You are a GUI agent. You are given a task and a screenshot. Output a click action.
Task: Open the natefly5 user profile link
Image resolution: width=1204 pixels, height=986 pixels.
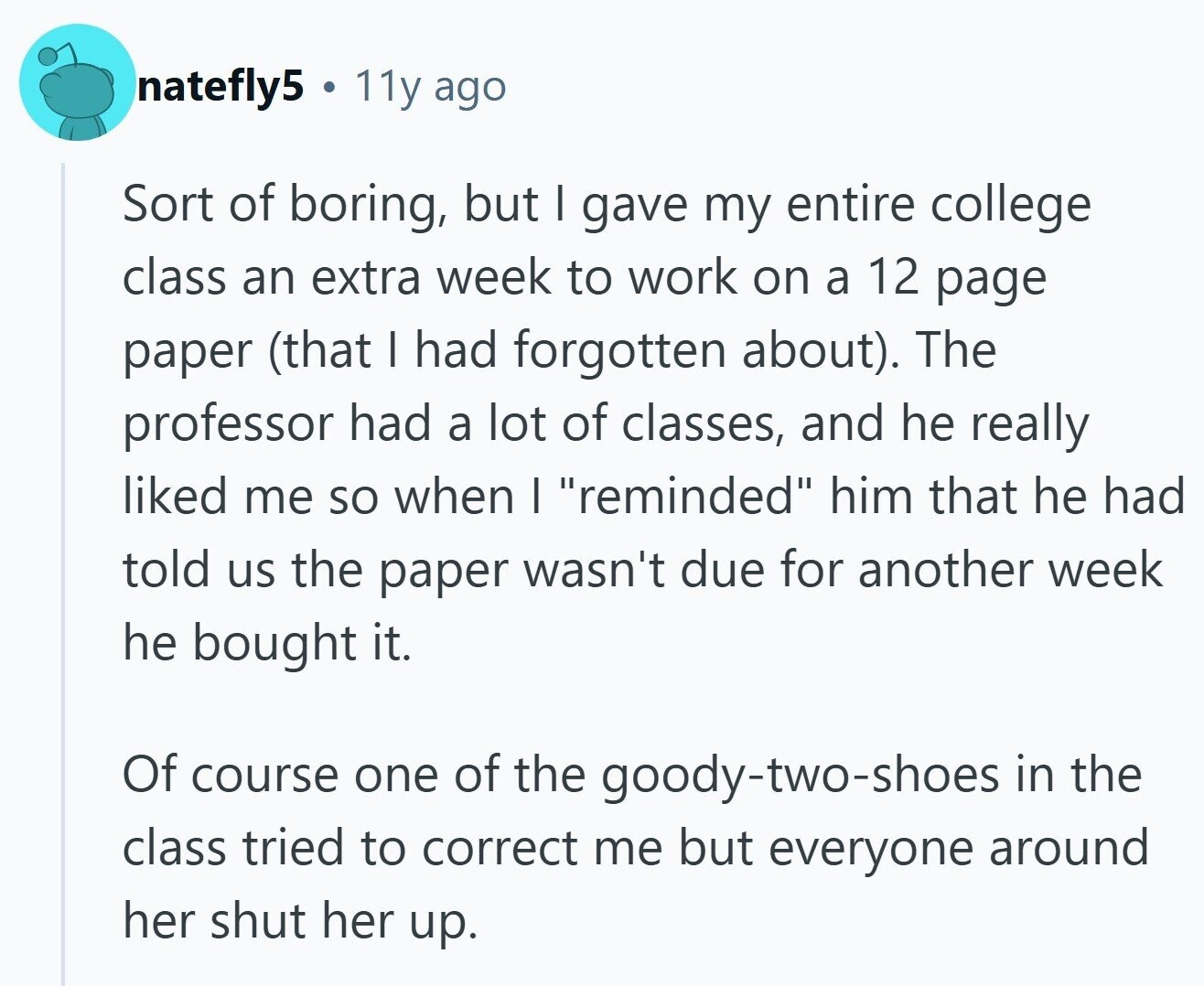(220, 87)
